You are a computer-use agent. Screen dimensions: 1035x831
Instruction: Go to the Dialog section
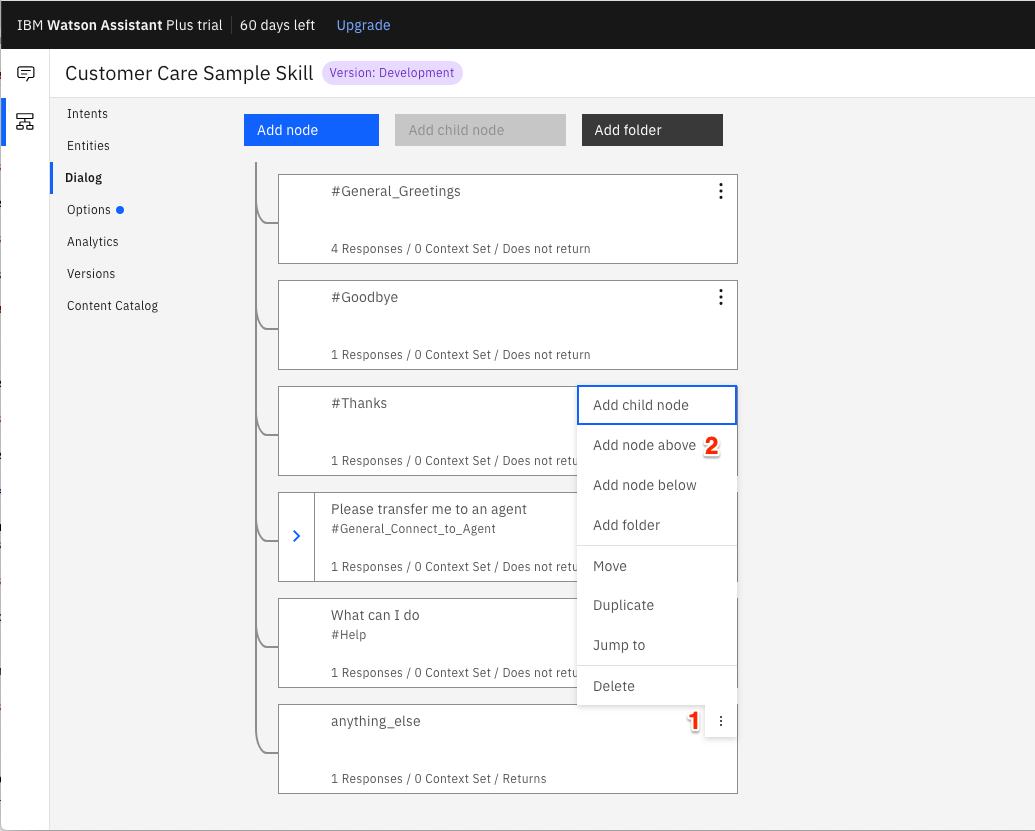coord(84,178)
